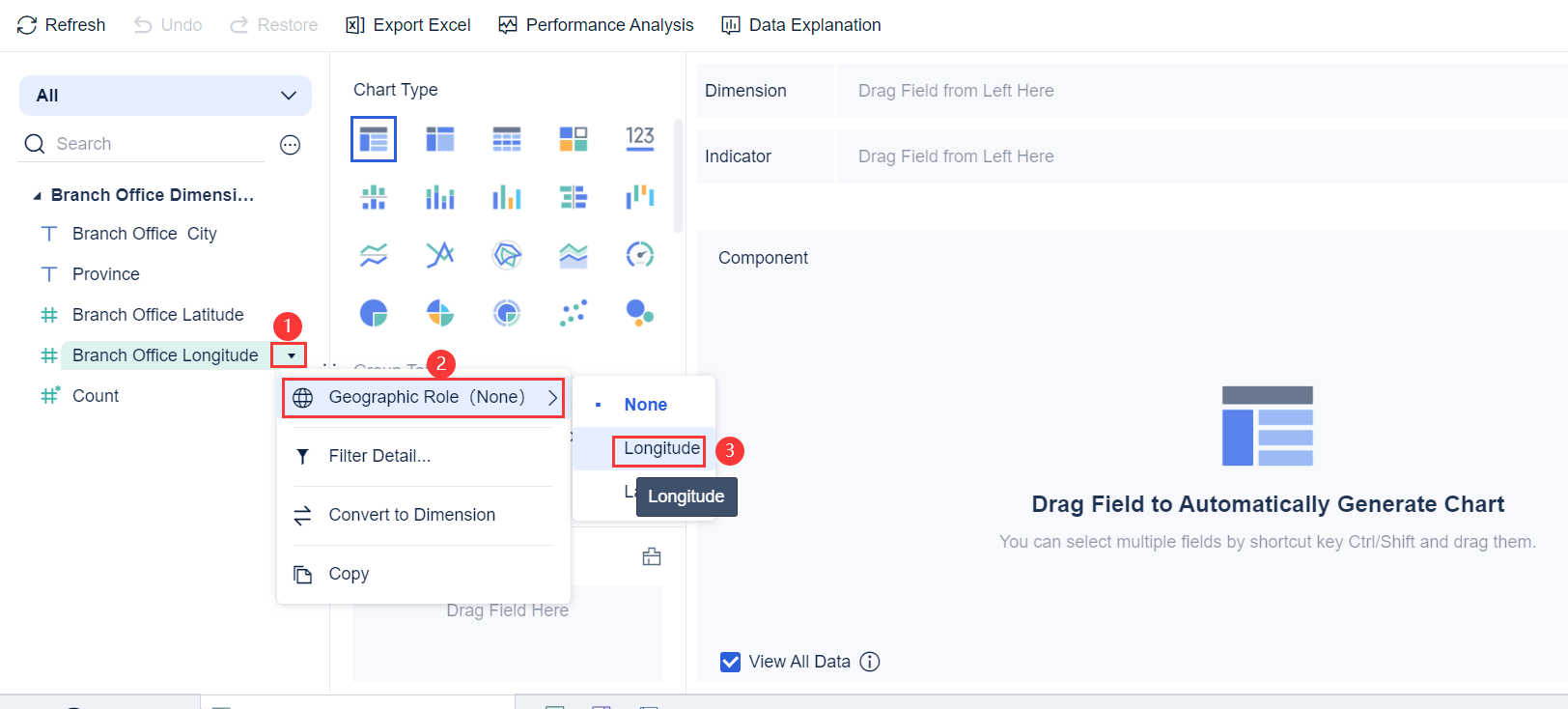Choose Convert to Dimension from context menu
This screenshot has width=1568, height=709.
tap(412, 515)
